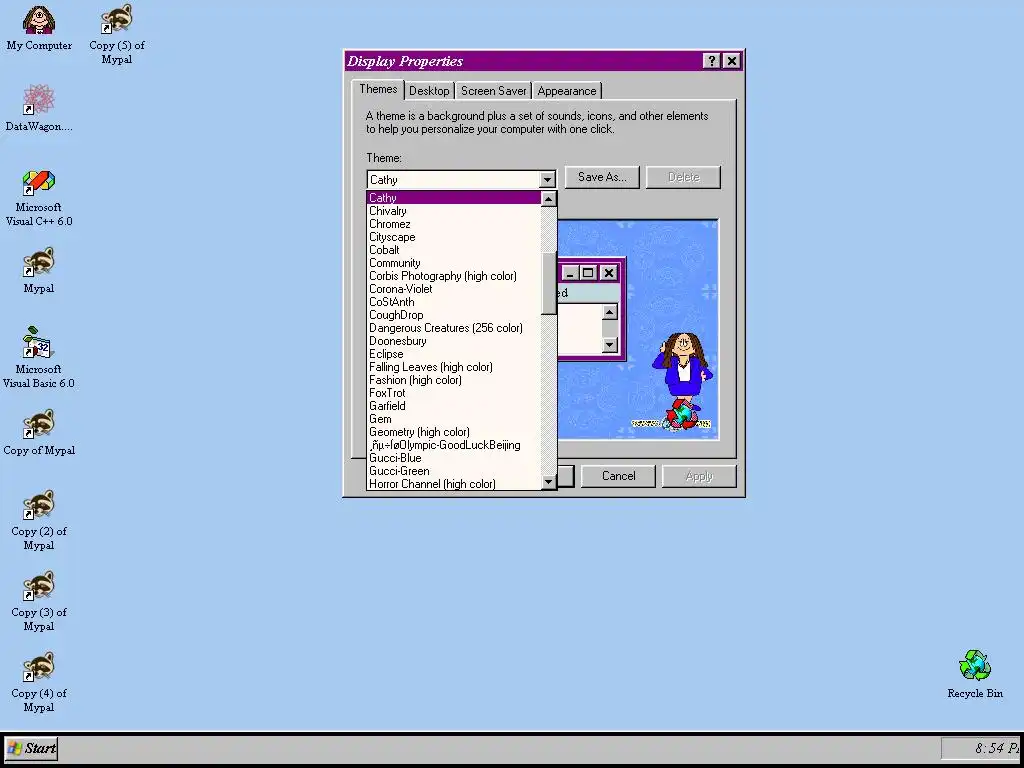Click the Save As... button
This screenshot has width=1024, height=768.
[x=601, y=177]
